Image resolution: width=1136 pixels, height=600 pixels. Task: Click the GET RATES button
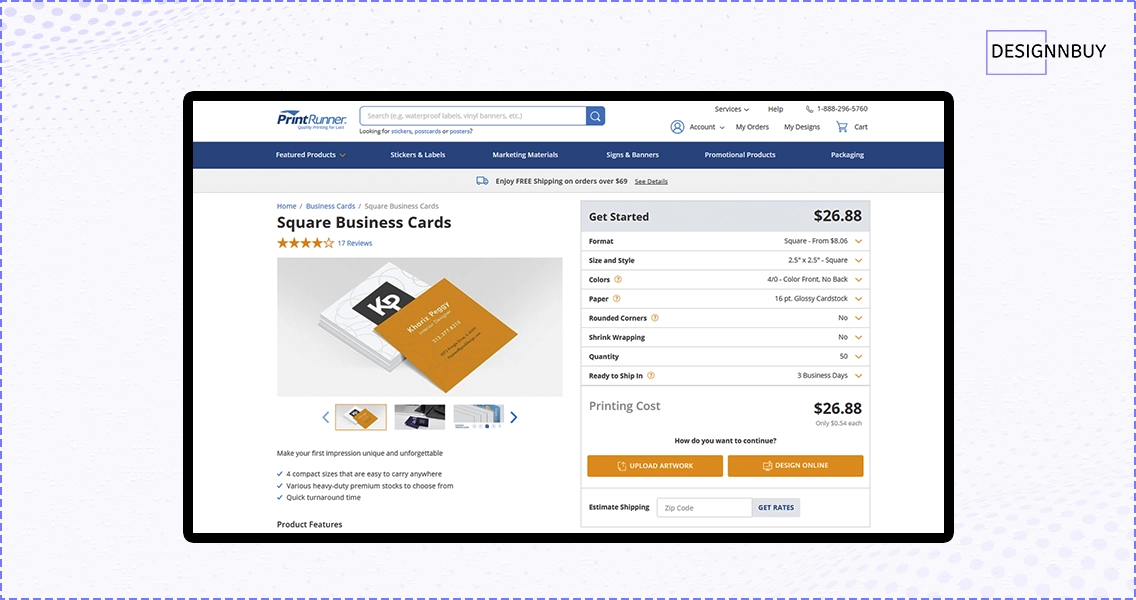(776, 508)
